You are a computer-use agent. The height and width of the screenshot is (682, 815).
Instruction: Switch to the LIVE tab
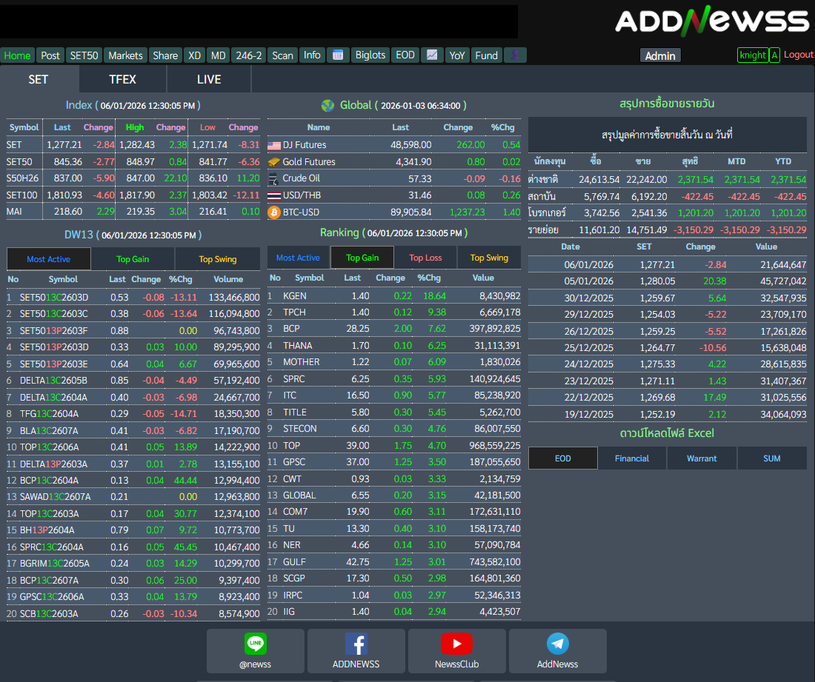209,79
